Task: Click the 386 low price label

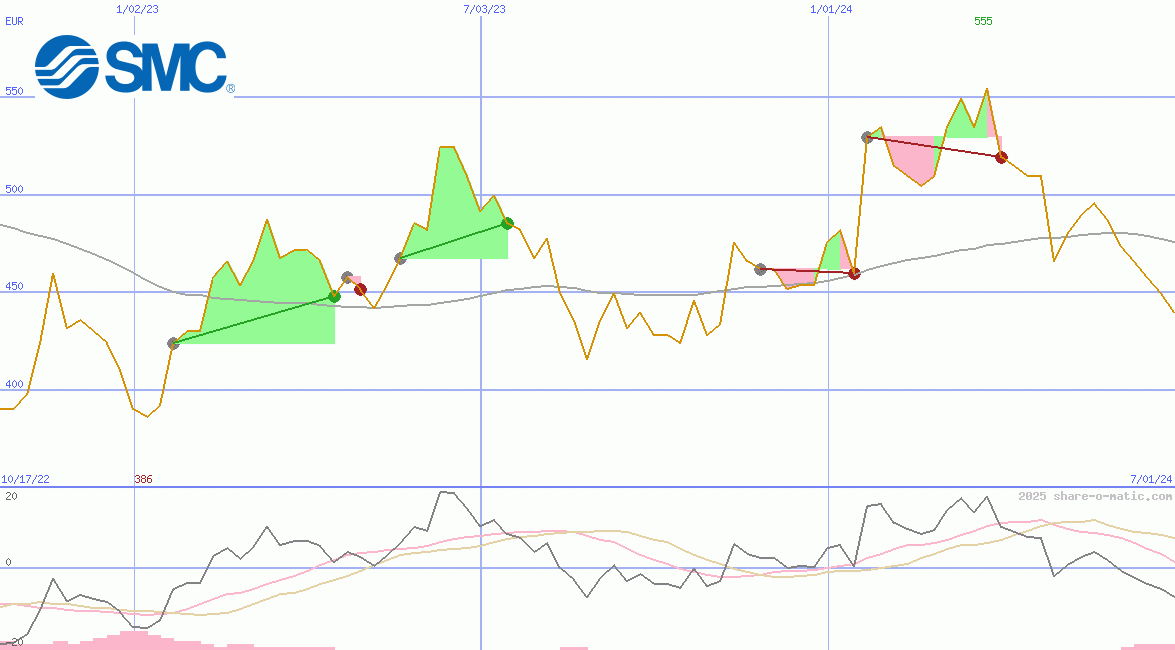Action: click(x=143, y=480)
